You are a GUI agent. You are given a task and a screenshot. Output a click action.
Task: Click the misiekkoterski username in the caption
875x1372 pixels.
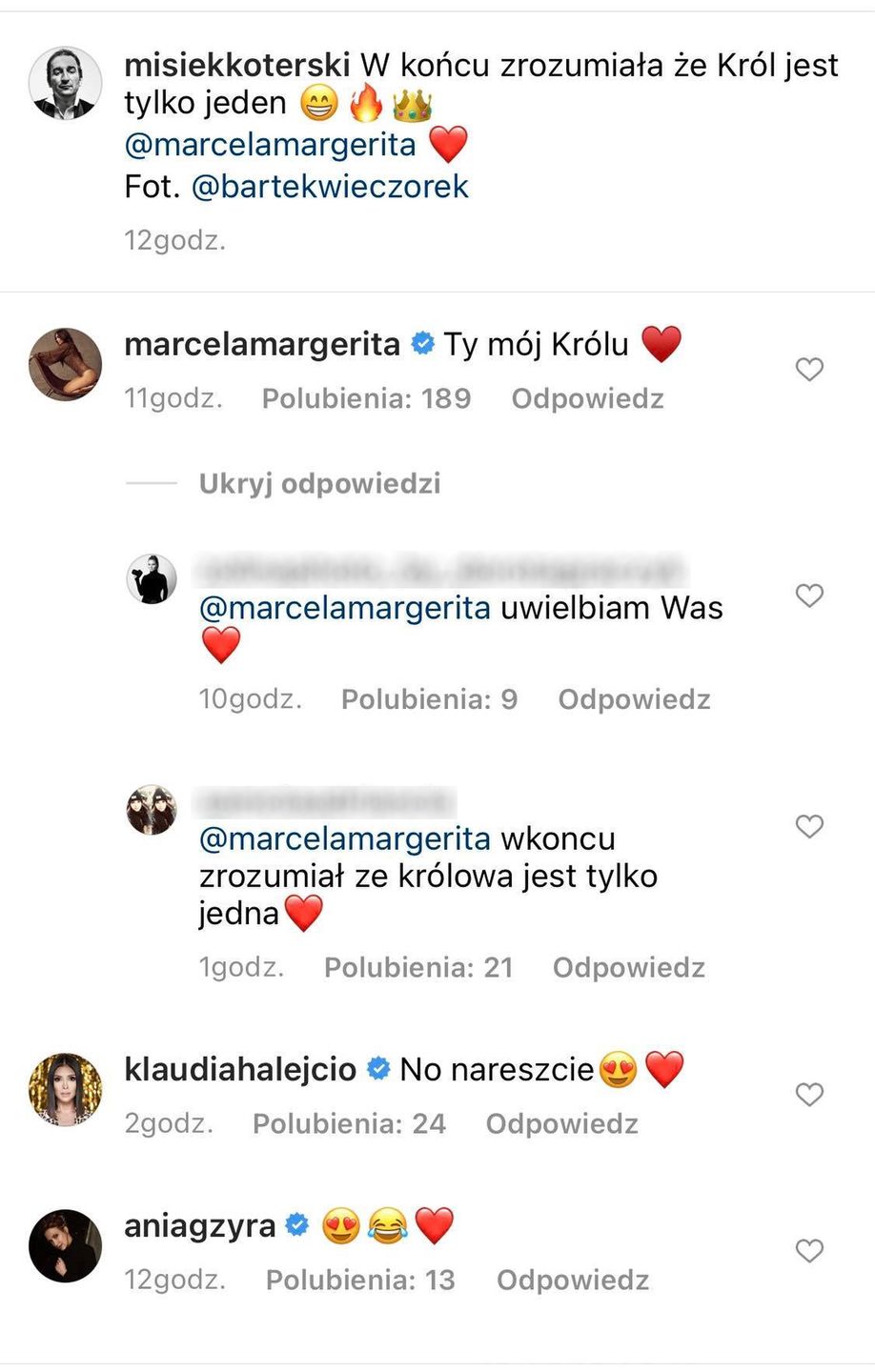(x=237, y=65)
